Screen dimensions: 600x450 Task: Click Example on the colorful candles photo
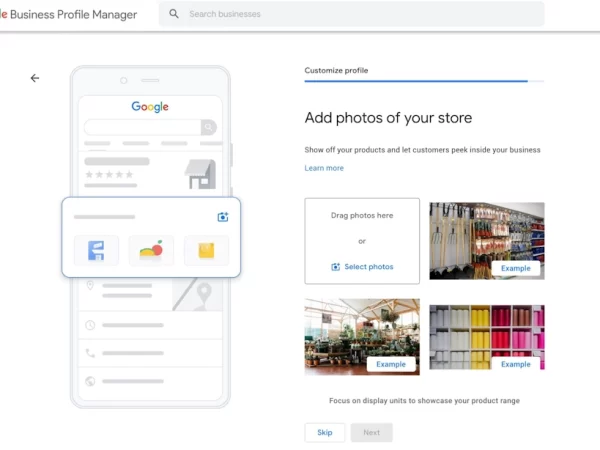pos(516,364)
